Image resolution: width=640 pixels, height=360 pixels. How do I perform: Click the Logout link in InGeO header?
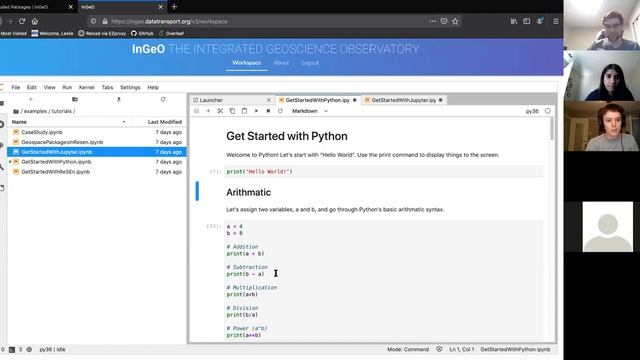[x=310, y=63]
